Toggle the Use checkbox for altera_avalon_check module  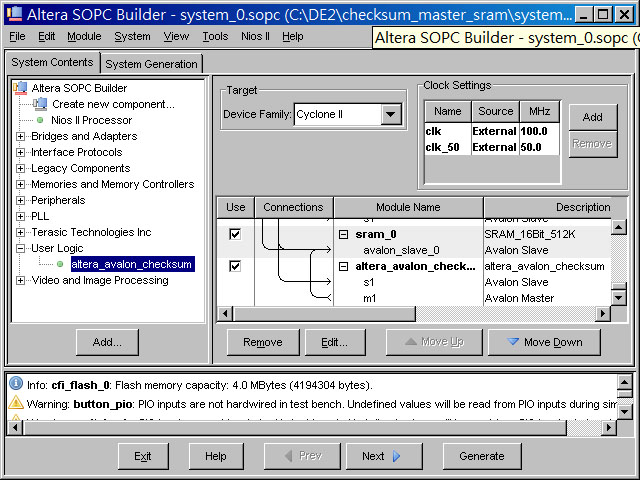point(235,266)
